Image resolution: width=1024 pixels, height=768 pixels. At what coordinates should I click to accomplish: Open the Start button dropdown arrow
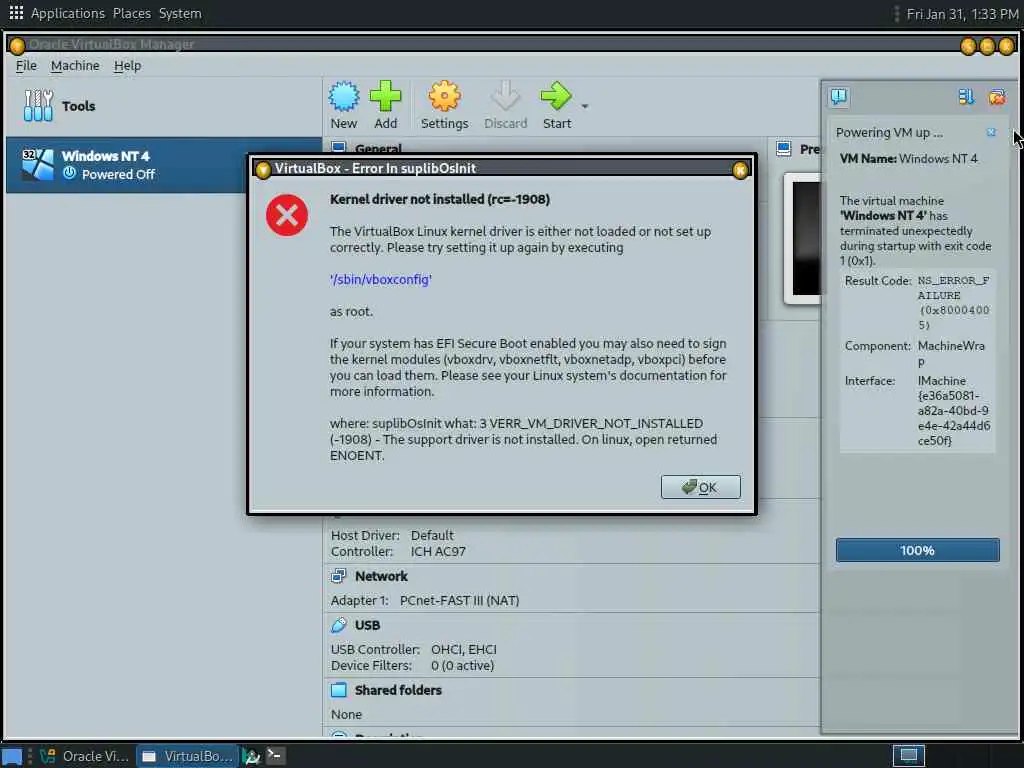[x=584, y=106]
